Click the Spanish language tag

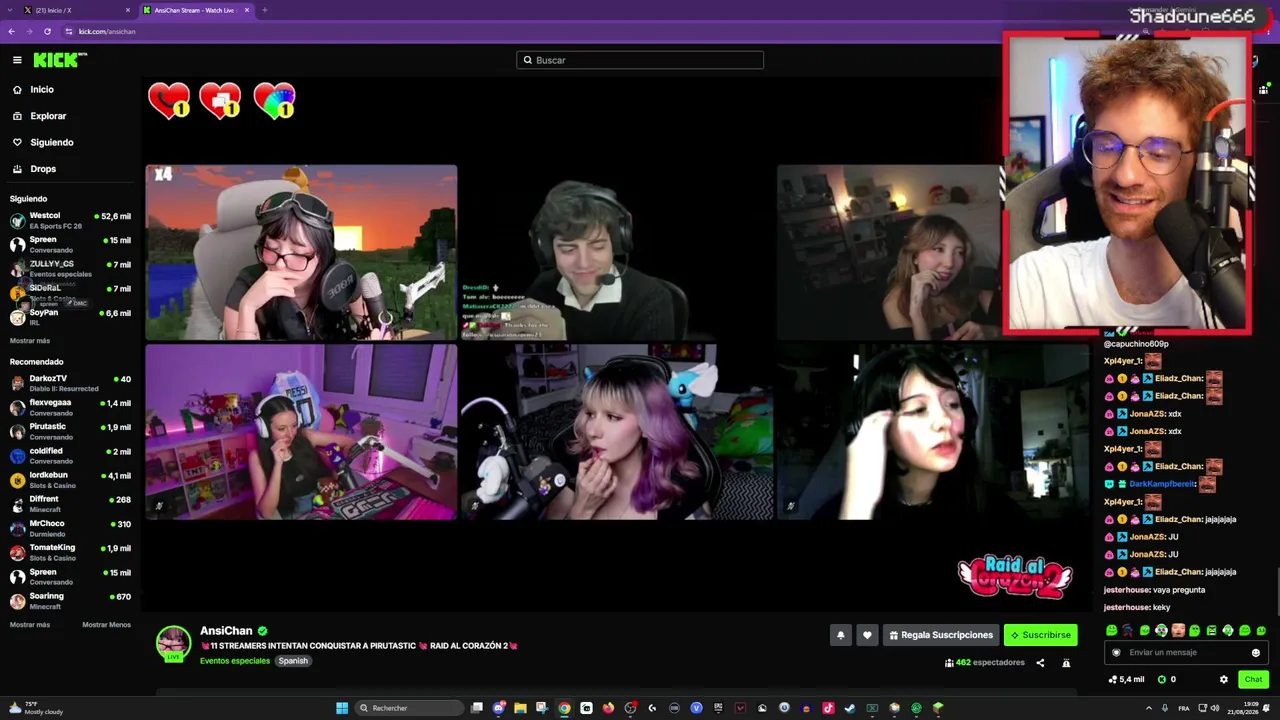click(x=293, y=661)
